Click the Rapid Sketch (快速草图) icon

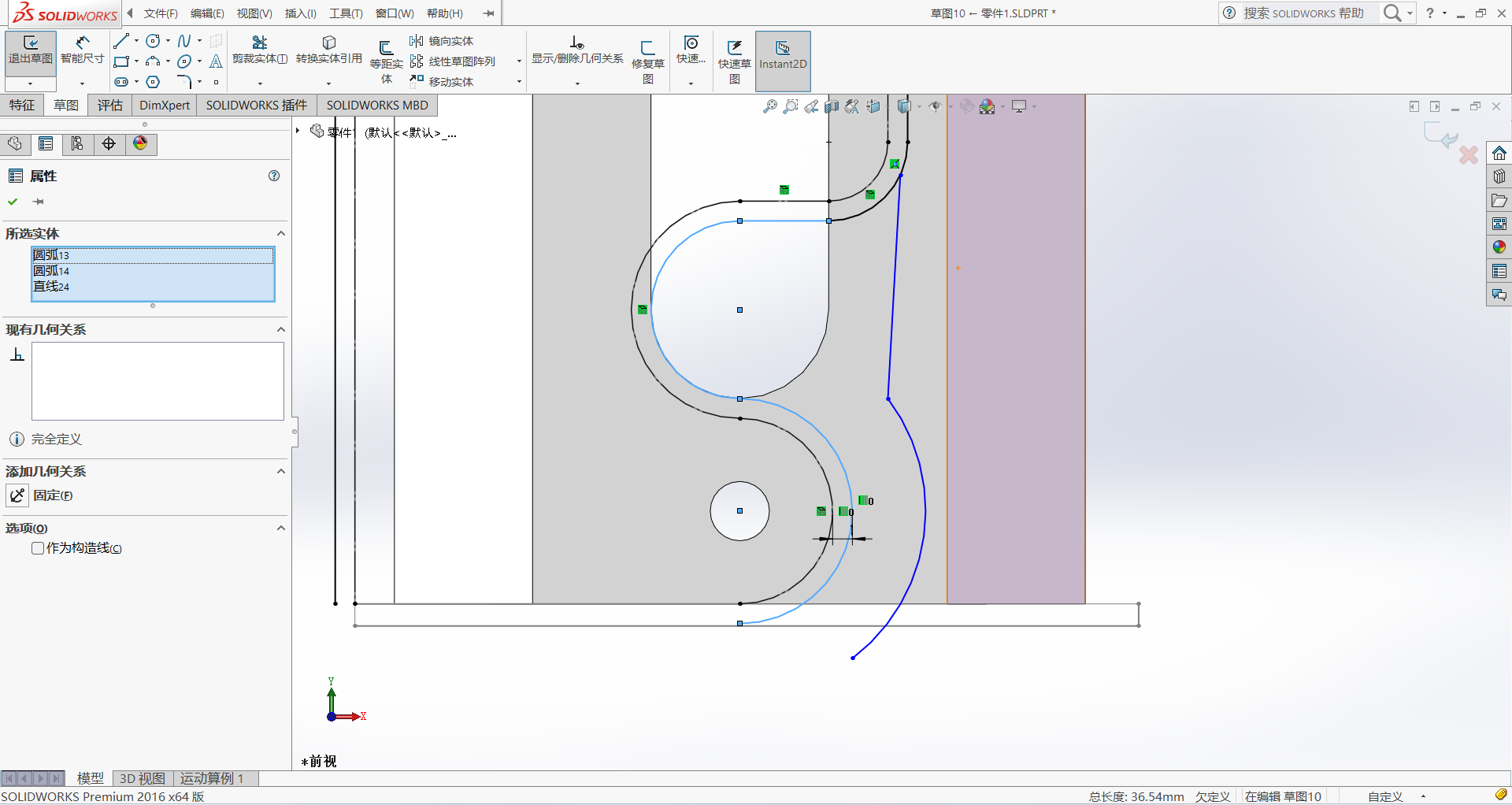(x=734, y=57)
